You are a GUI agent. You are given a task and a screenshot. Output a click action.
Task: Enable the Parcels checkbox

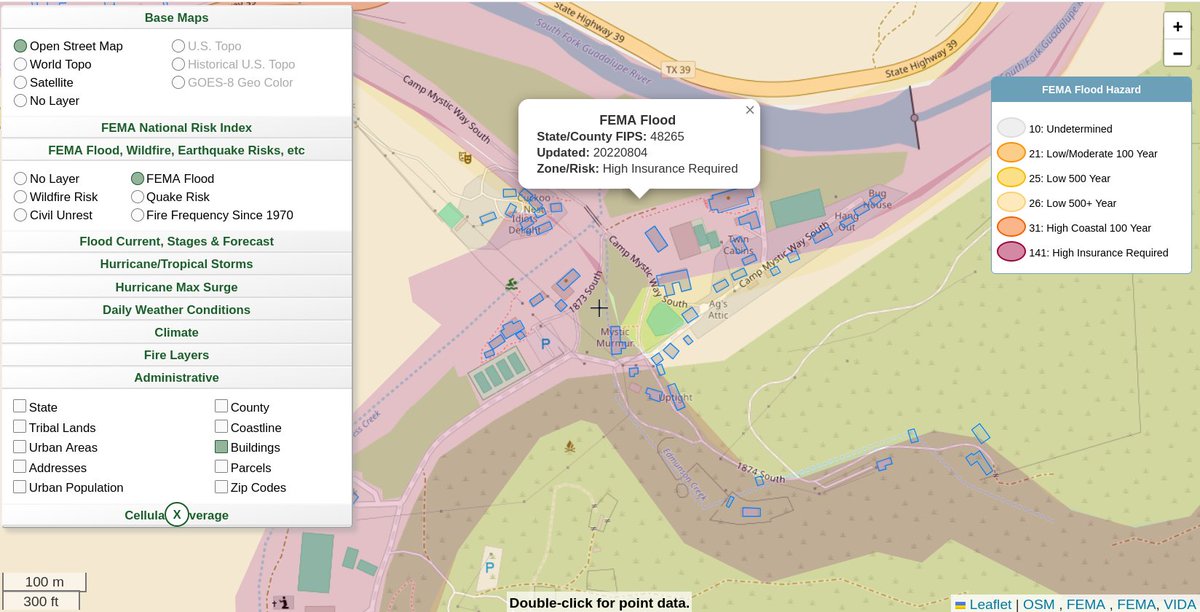click(x=219, y=467)
